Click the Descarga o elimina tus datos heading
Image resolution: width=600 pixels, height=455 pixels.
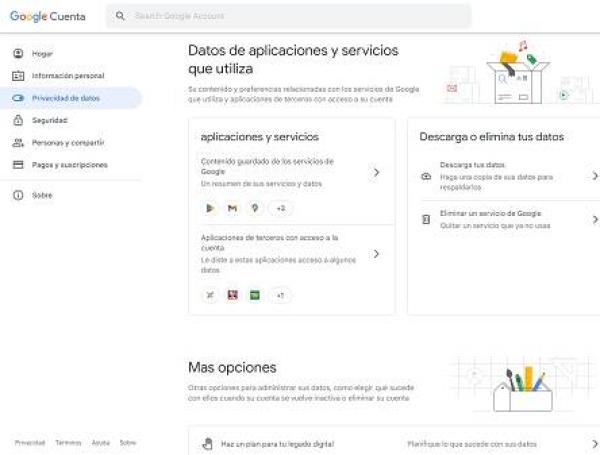[x=492, y=137]
